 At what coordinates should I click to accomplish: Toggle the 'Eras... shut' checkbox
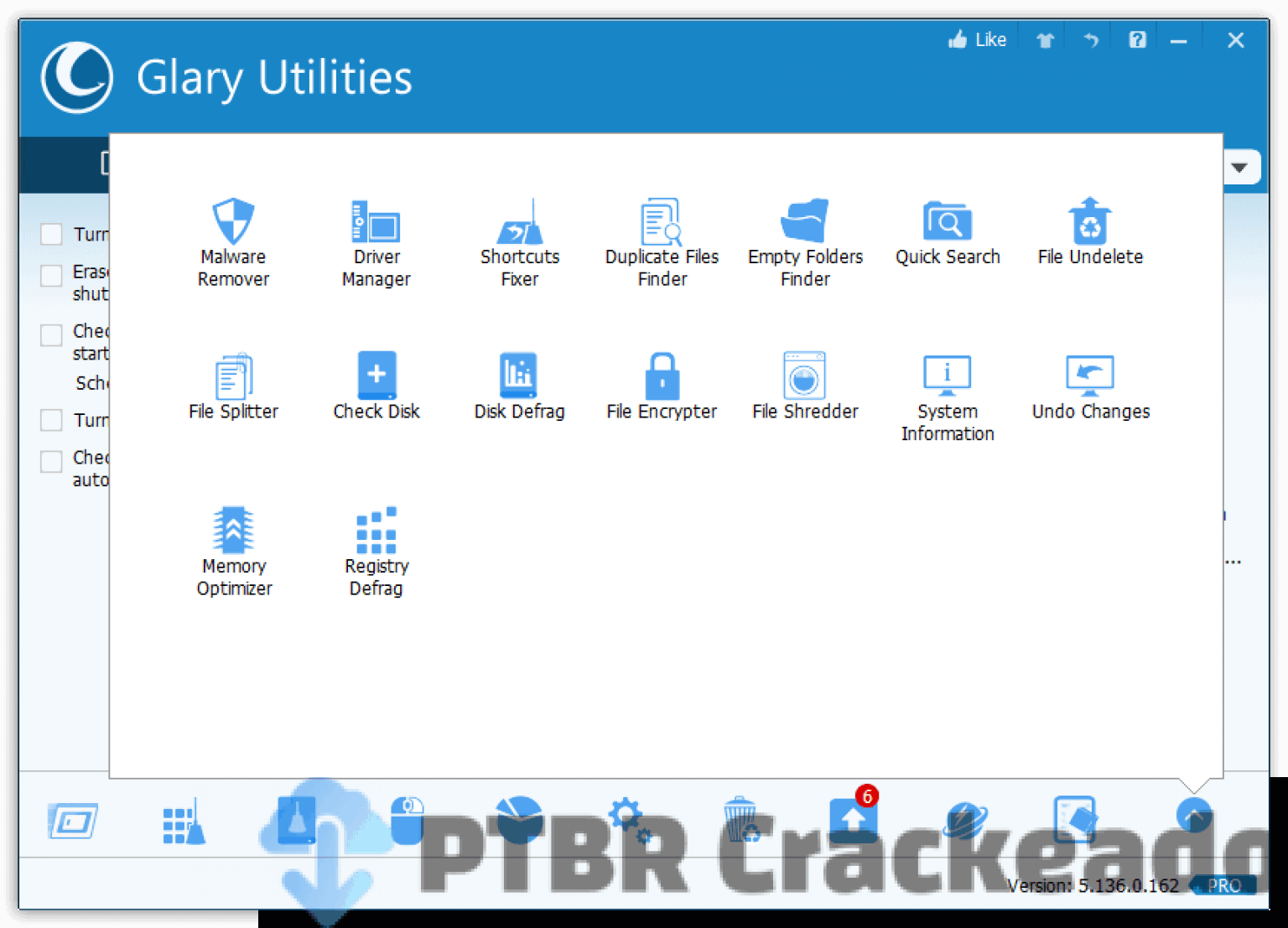tap(51, 275)
